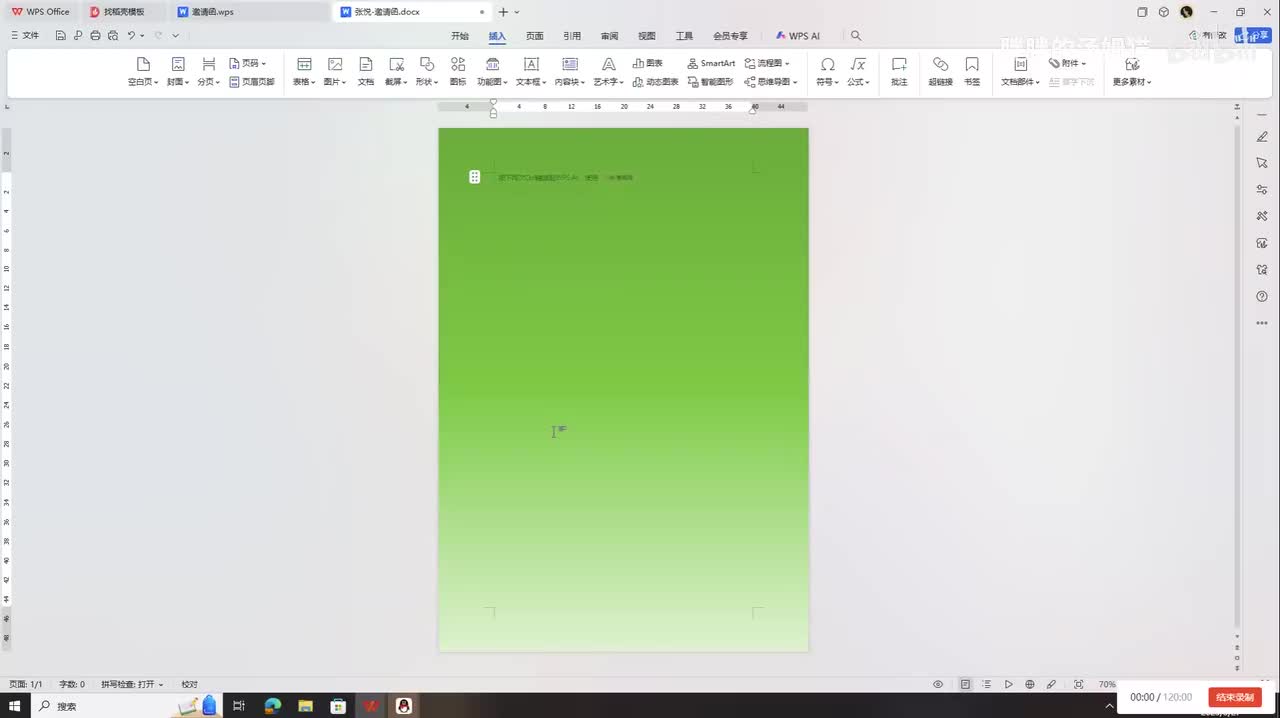Insert a formula (公式)

(x=858, y=72)
